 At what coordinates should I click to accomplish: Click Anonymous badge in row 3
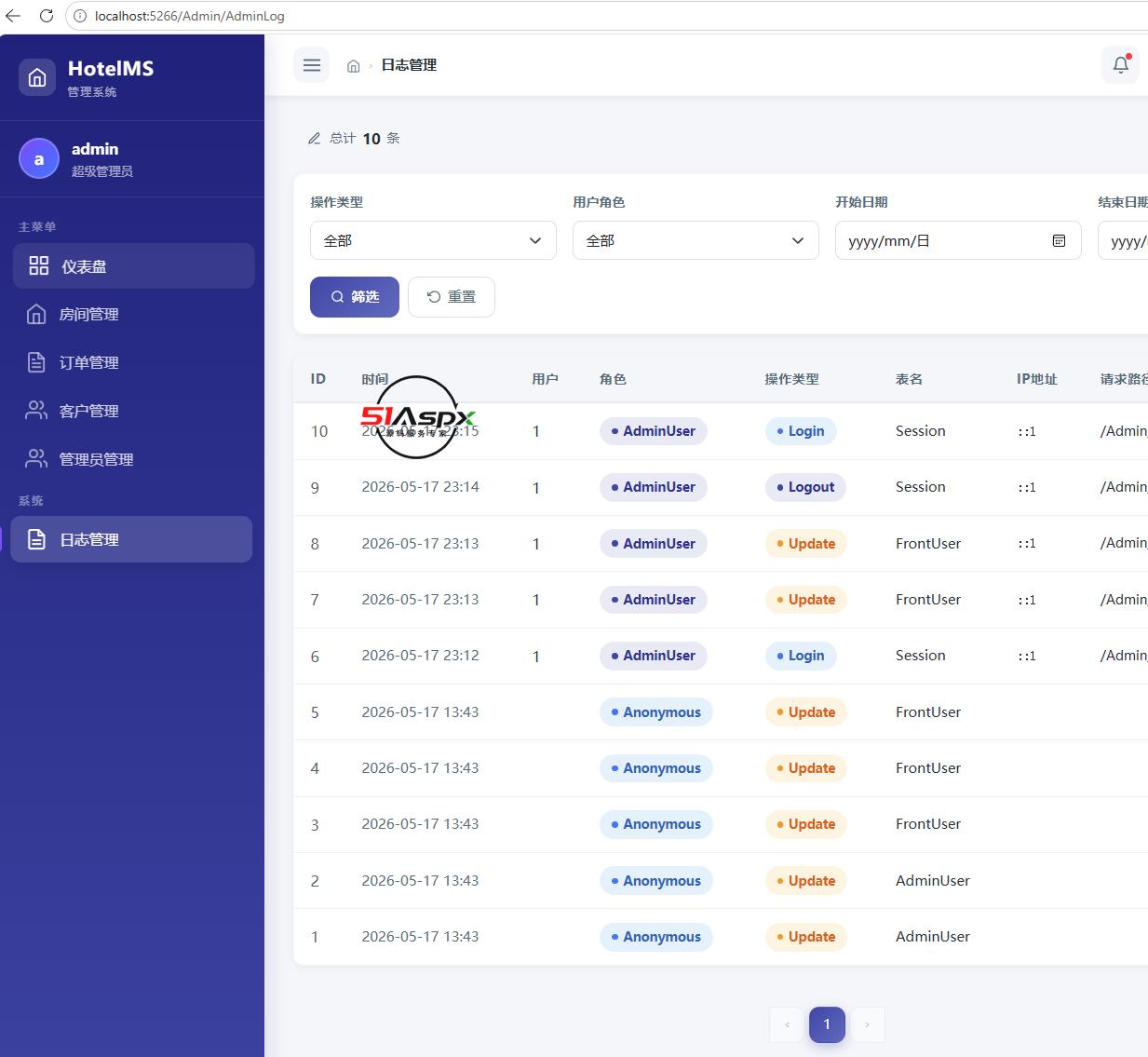(656, 824)
